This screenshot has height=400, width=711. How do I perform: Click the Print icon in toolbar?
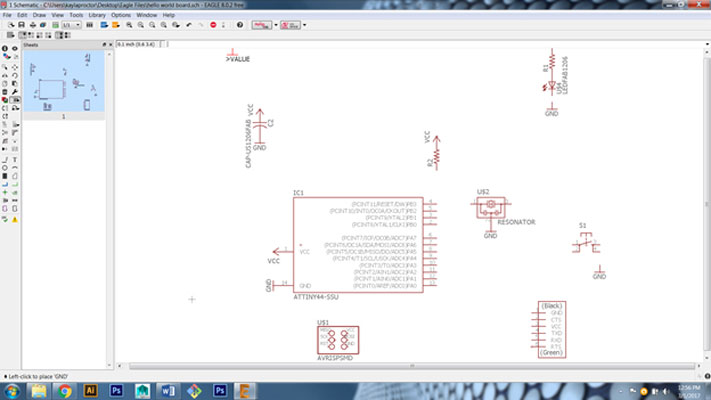(33, 25)
